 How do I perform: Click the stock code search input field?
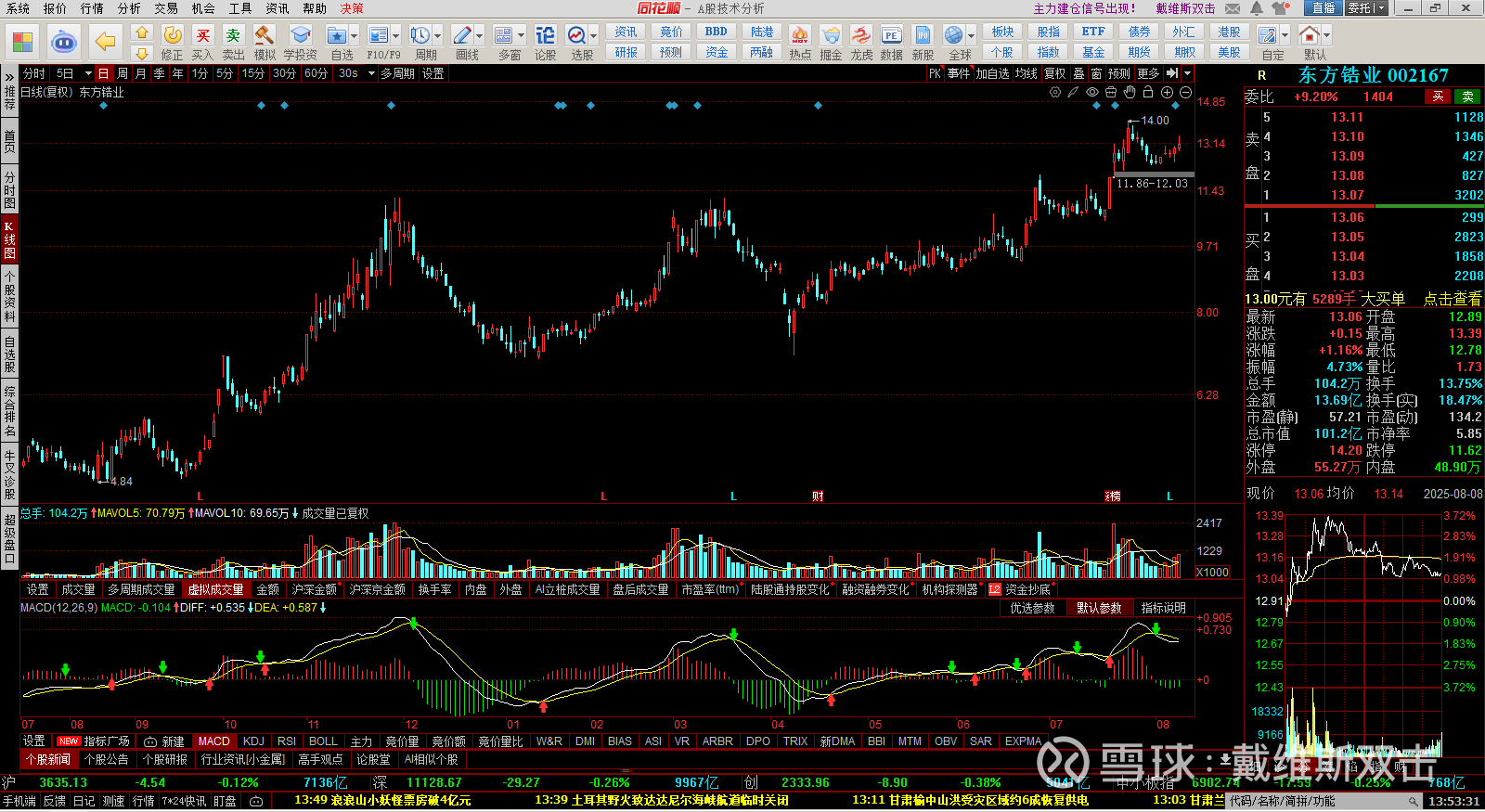click(x=1324, y=801)
